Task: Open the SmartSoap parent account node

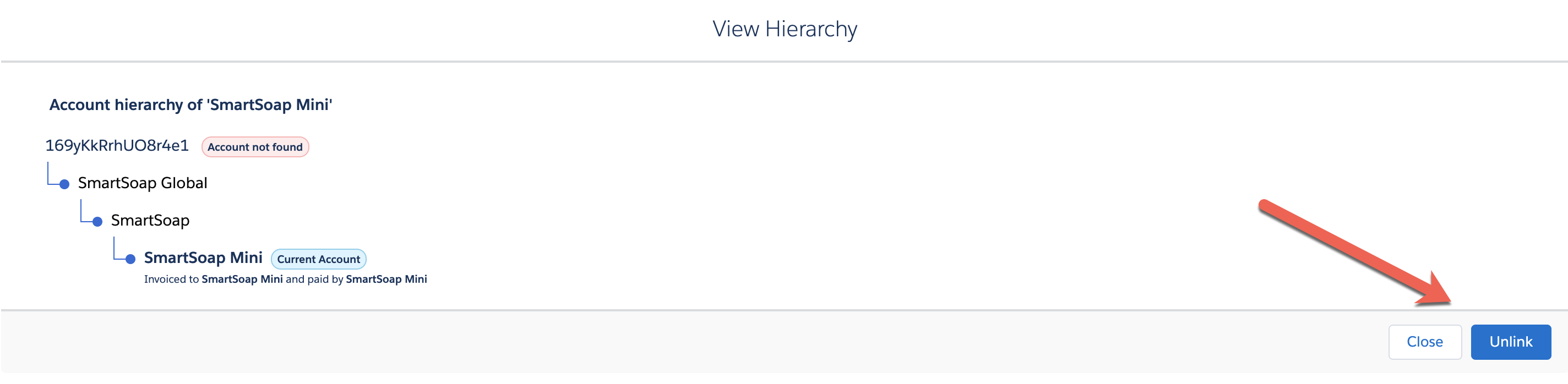Action: click(x=150, y=220)
